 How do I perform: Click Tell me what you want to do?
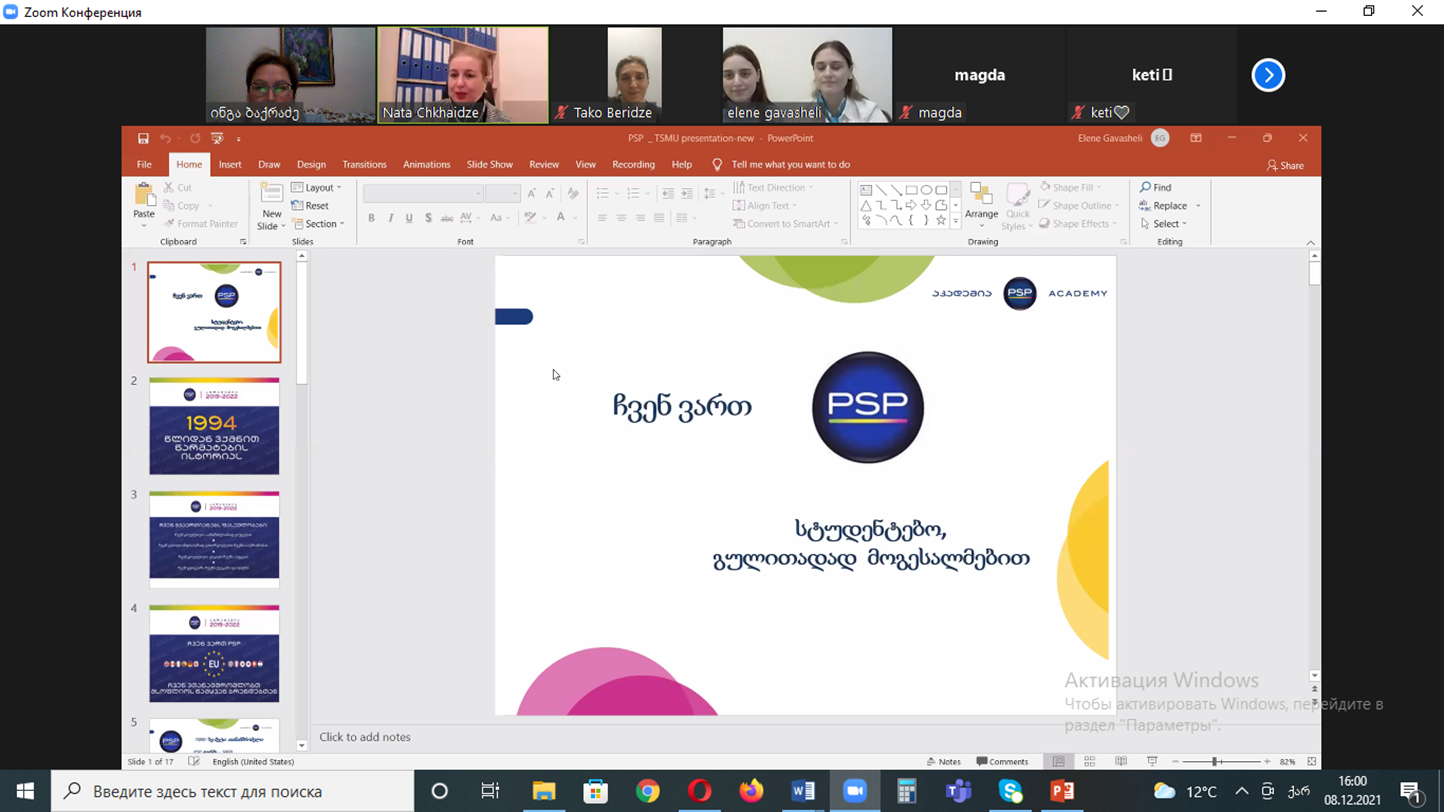790,165
